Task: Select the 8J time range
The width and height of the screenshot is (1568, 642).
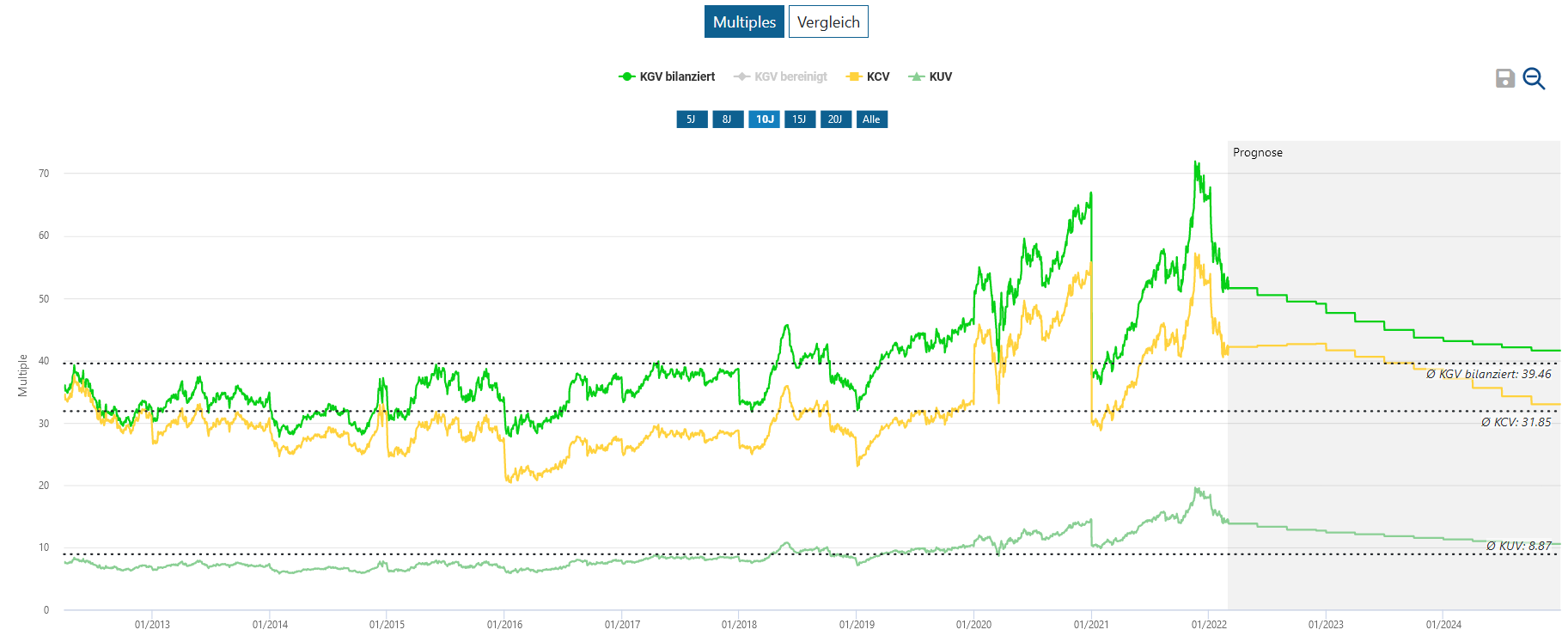Action: (728, 119)
